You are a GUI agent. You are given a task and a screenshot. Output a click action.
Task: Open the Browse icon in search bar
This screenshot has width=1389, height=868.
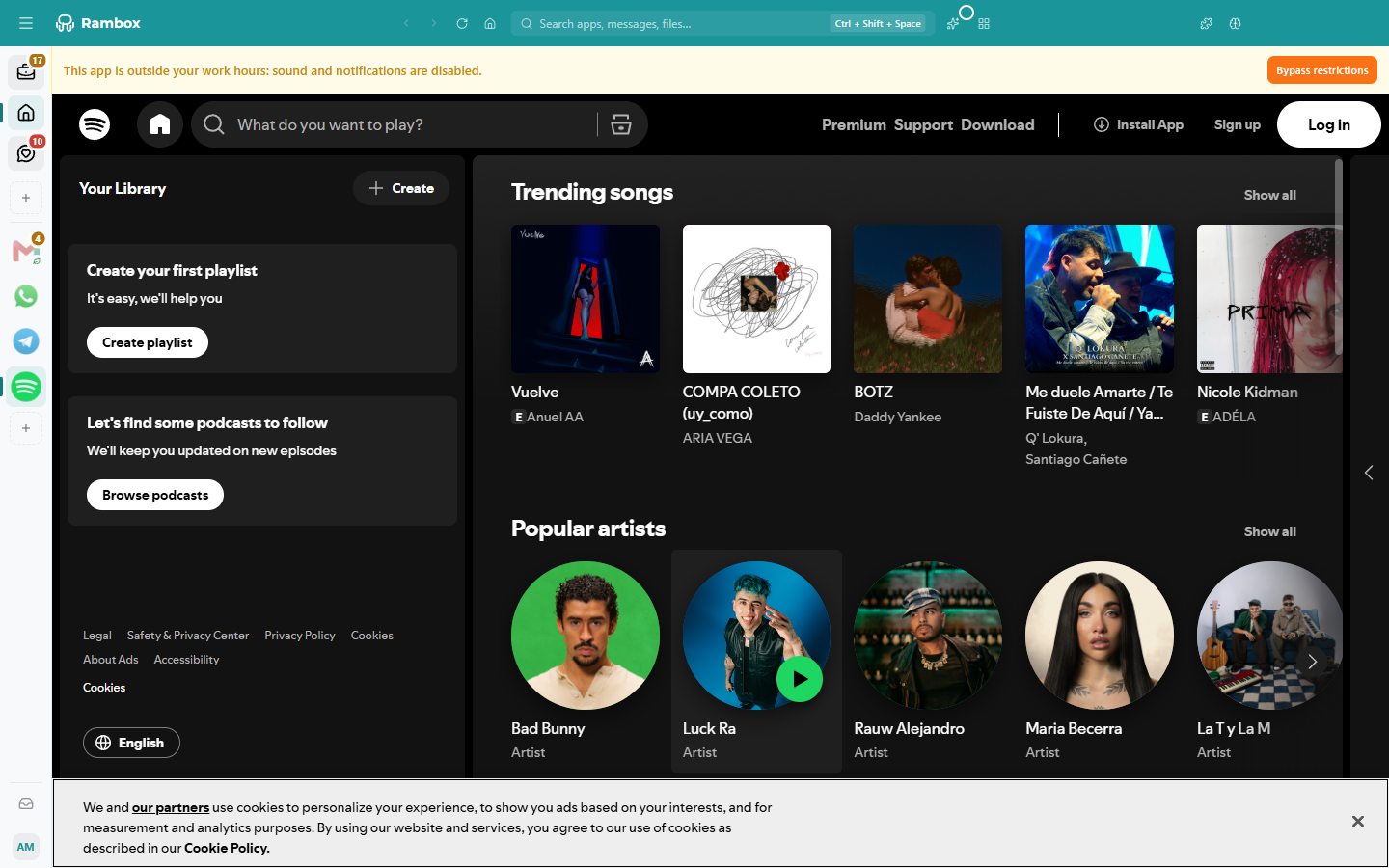tap(621, 124)
